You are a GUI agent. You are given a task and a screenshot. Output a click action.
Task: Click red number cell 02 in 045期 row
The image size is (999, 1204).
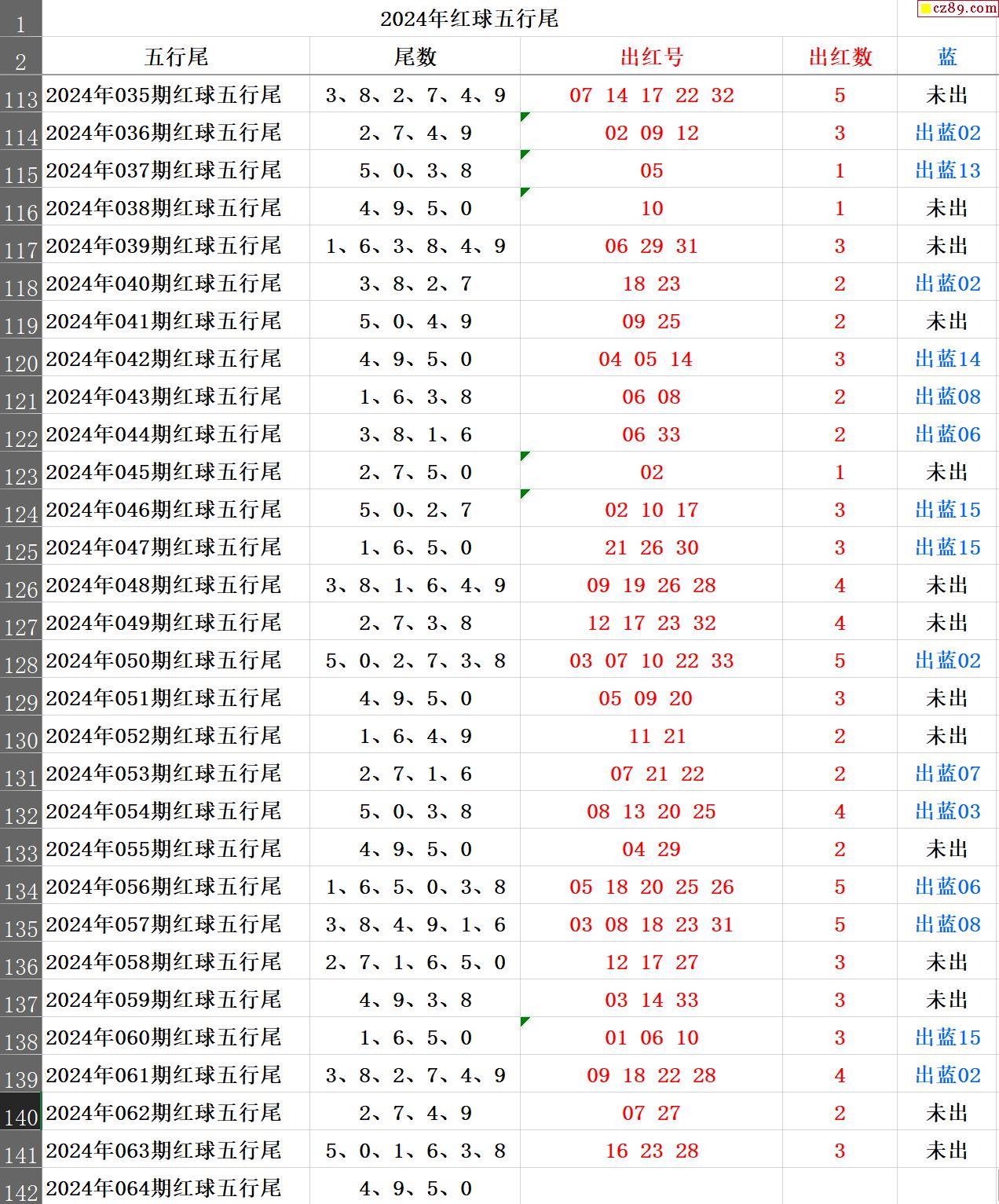651,472
